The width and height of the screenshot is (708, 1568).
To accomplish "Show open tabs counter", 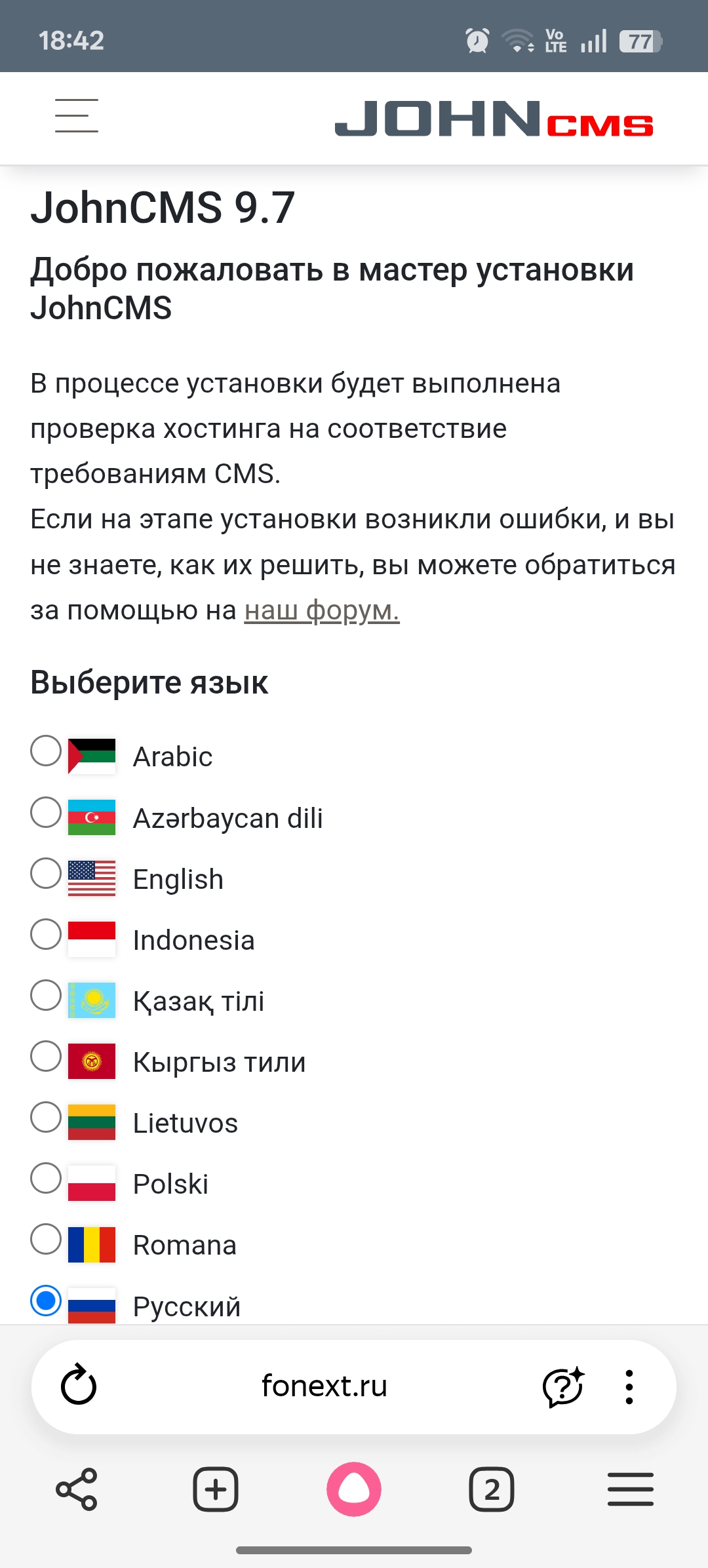I will 492,1489.
